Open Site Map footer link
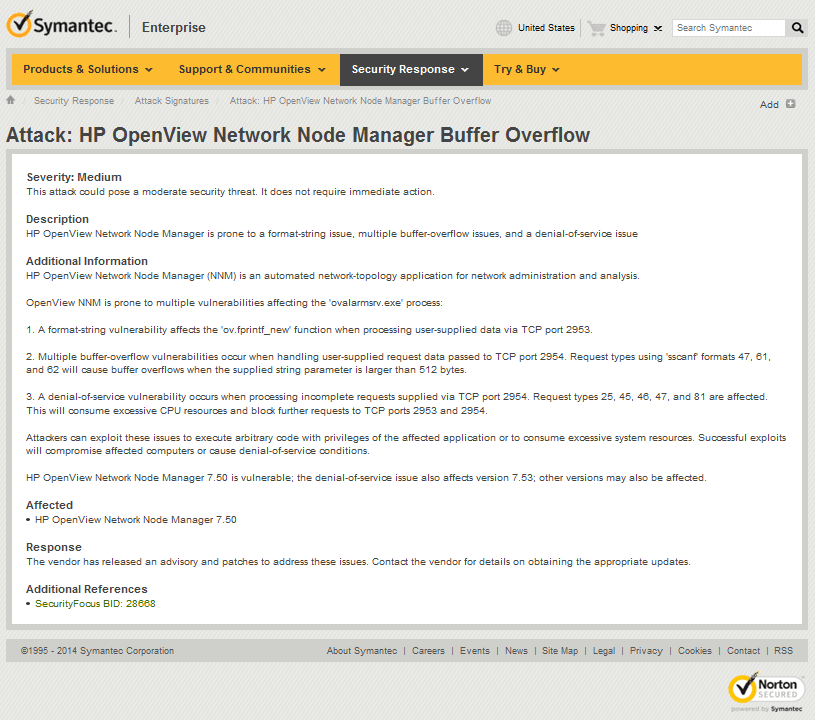 [x=560, y=650]
